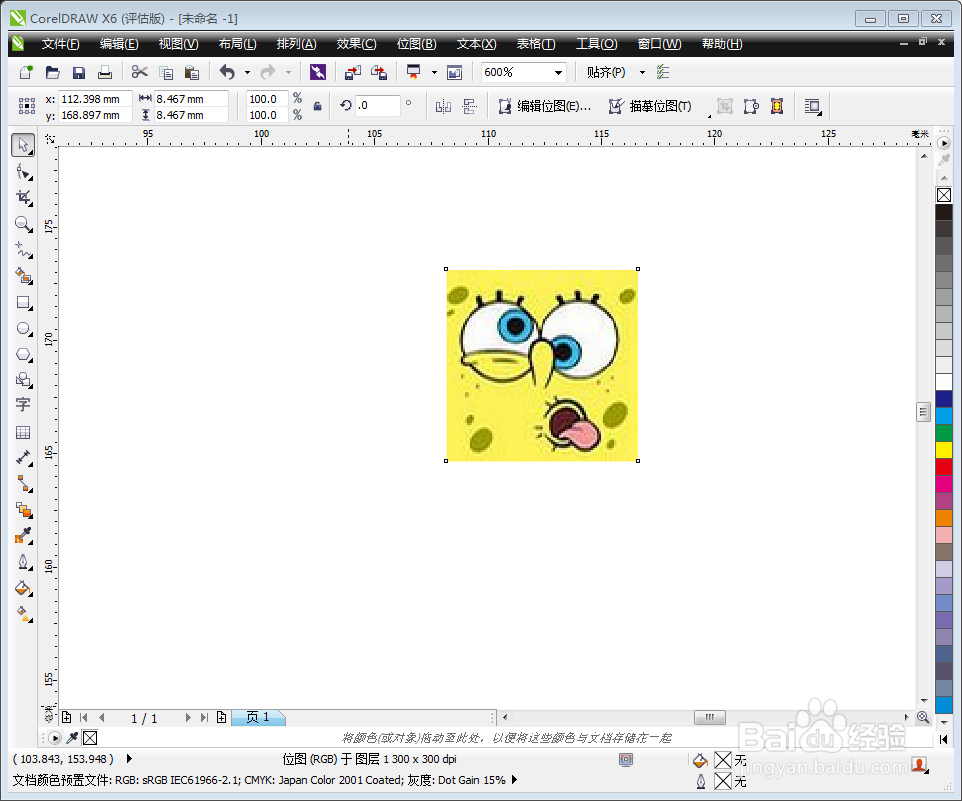This screenshot has height=801, width=962.
Task: Select the Shape tool
Action: tap(24, 171)
